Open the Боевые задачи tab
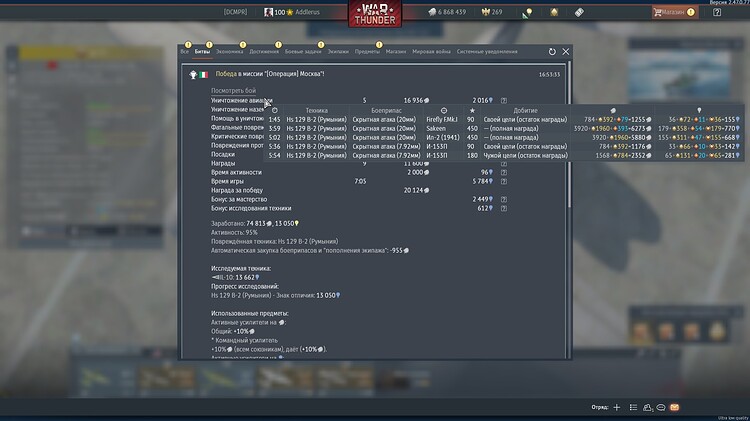Screen dimensions: 750x421 point(303,52)
